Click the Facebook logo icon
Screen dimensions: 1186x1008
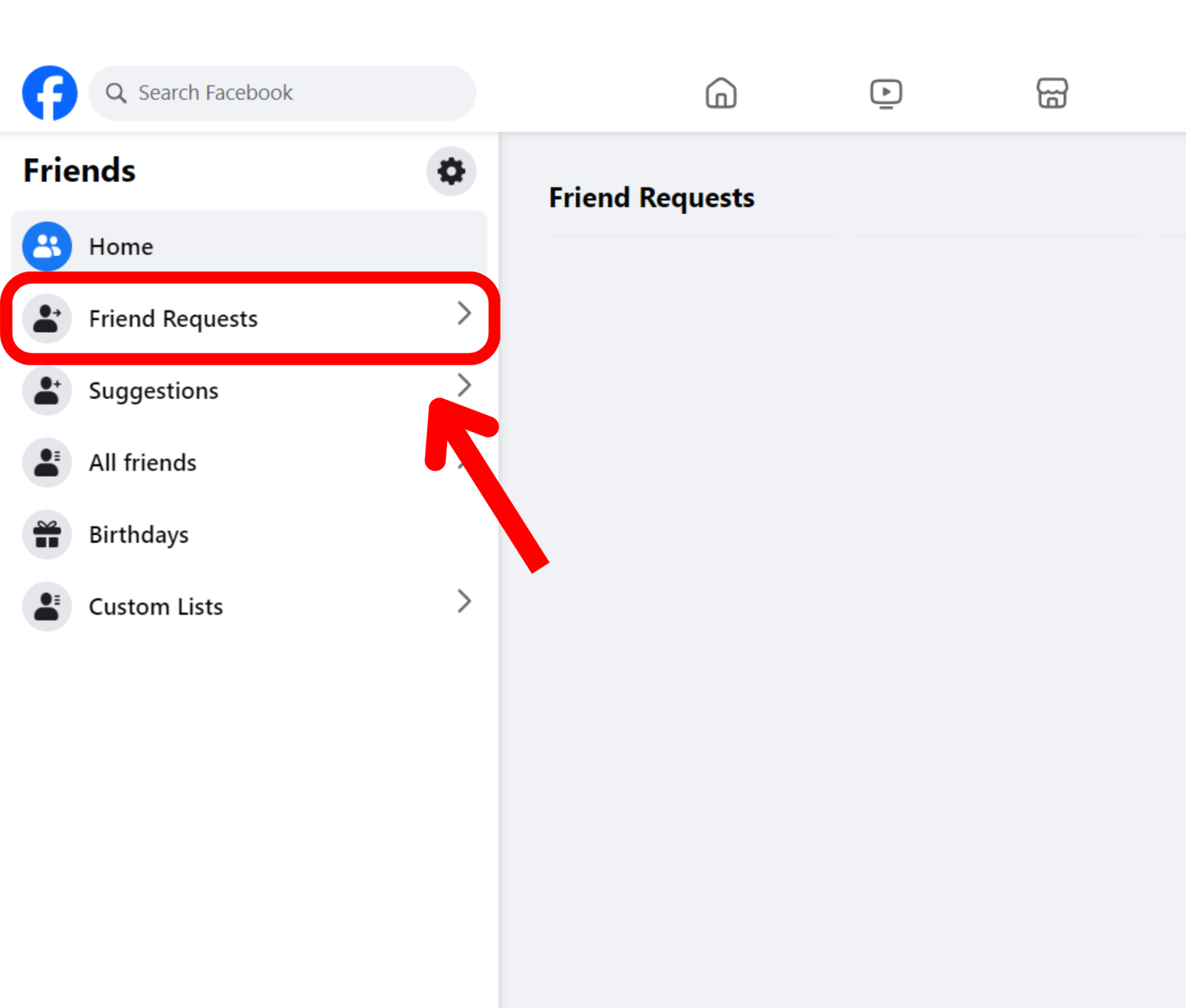coord(49,93)
